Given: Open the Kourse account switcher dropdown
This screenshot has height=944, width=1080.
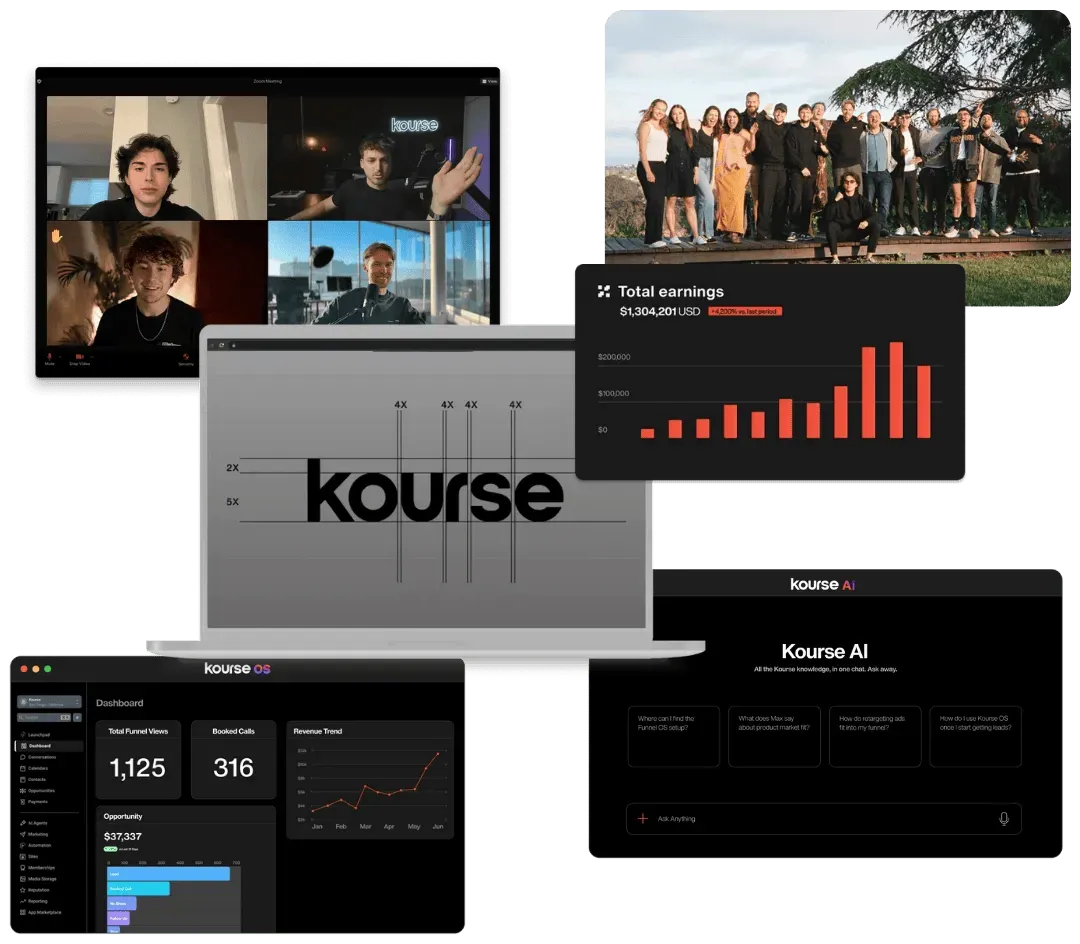Looking at the screenshot, I should click(x=49, y=702).
